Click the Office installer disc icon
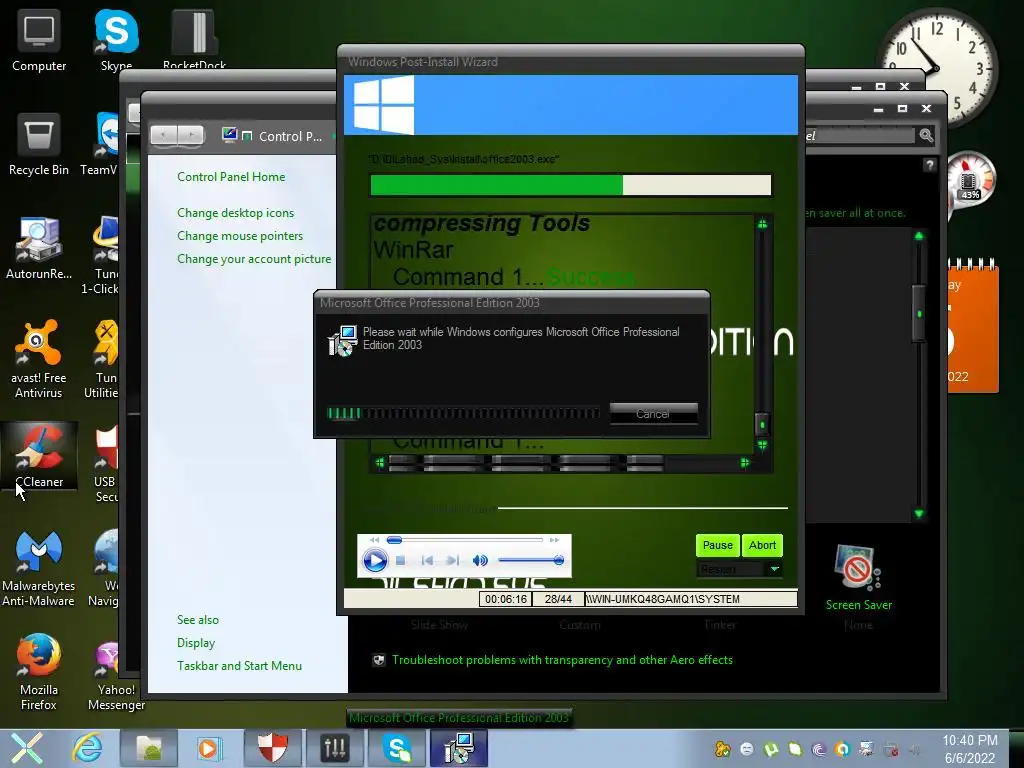 click(342, 340)
